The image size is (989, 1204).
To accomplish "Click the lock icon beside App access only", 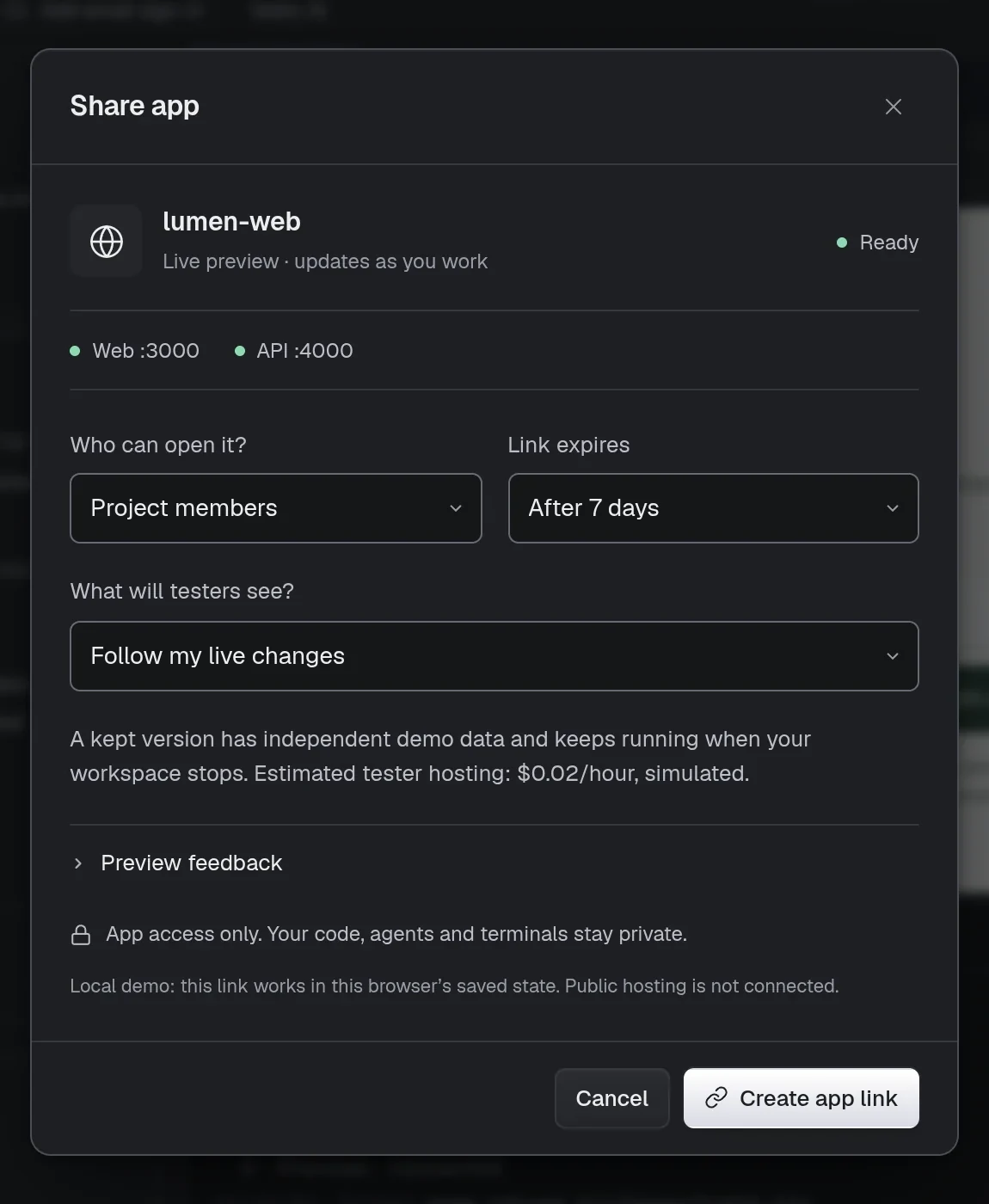I will point(81,935).
